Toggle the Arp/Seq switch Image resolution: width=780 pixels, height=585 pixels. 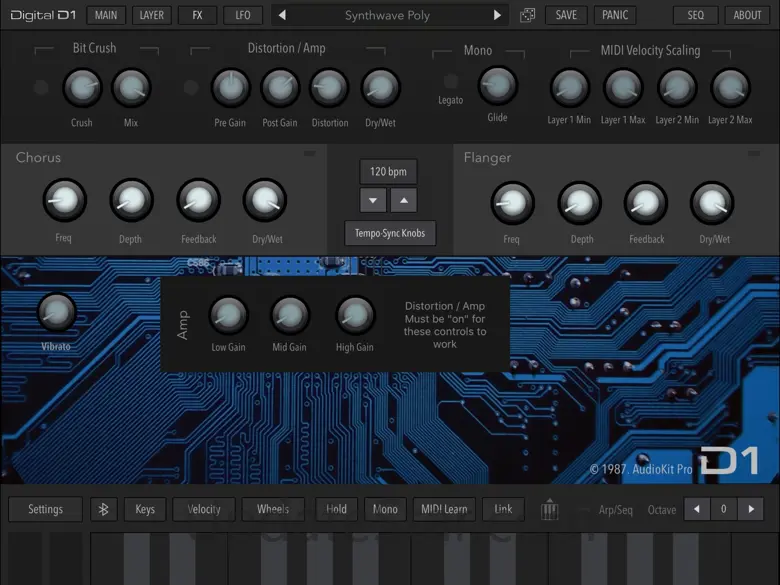pos(585,509)
